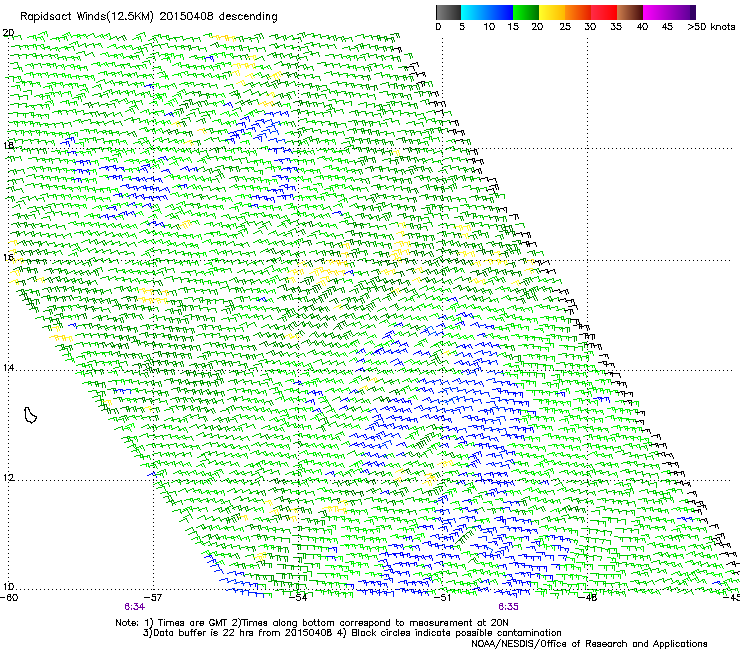Viewport: 740px width, 650px height.
Task: Click the 'NOAA/NESDIS/Office of Research and Applications' credit
Action: pyautogui.click(x=589, y=643)
